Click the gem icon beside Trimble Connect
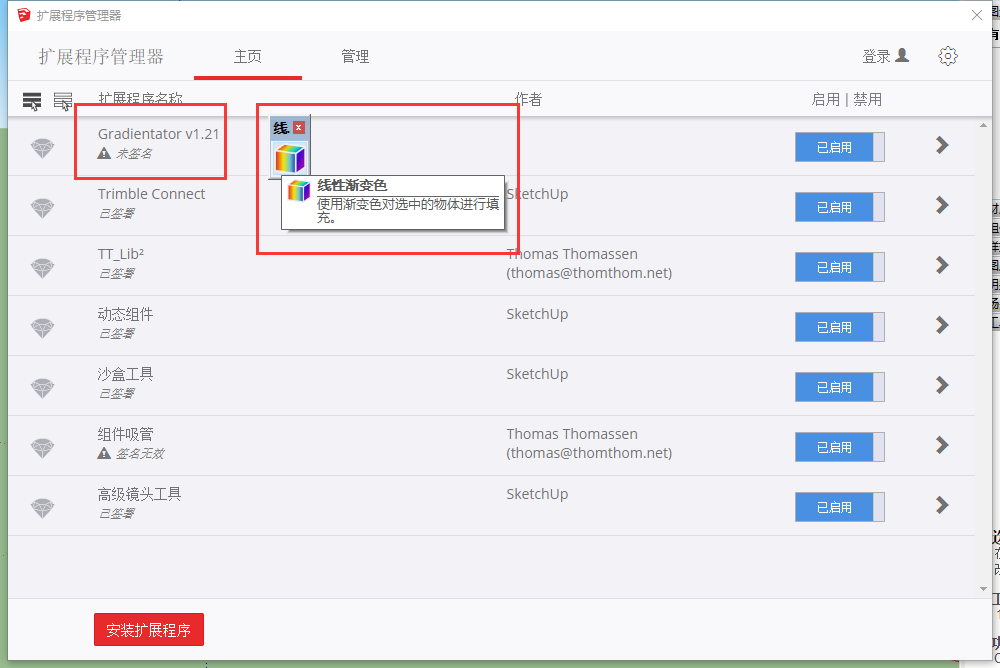 pyautogui.click(x=43, y=208)
